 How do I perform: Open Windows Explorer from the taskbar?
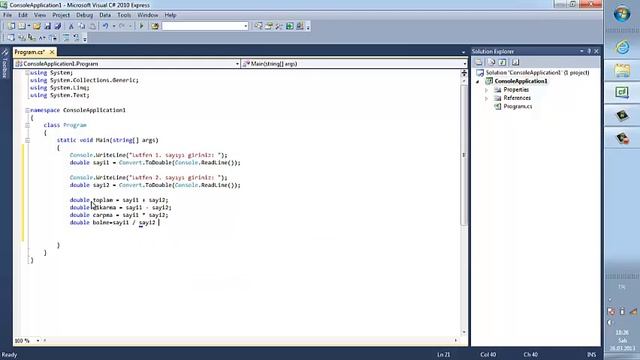(x=622, y=70)
